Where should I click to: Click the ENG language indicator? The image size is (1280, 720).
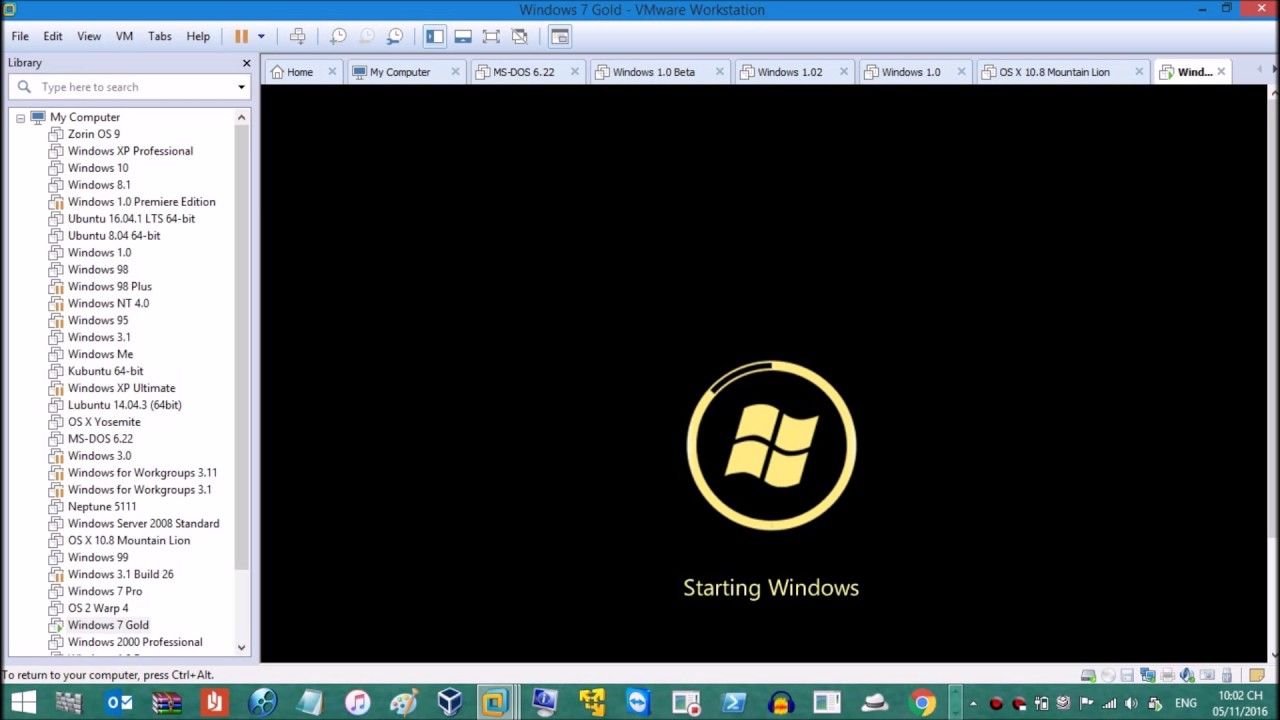coord(1185,703)
